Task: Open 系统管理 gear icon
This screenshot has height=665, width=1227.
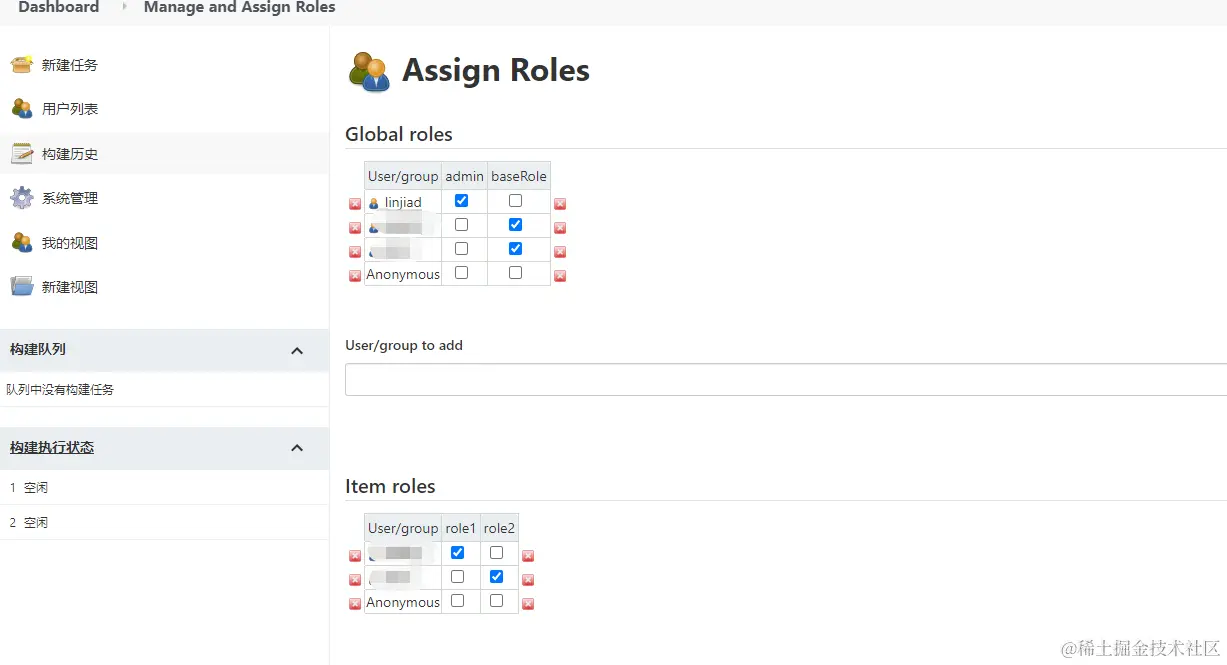Action: coord(22,198)
